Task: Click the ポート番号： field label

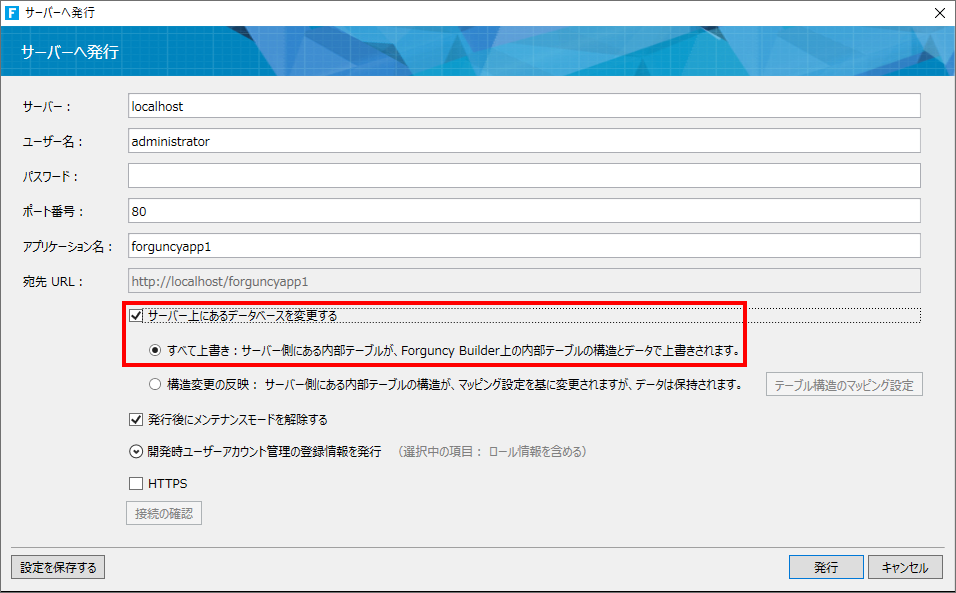Action: pos(53,211)
